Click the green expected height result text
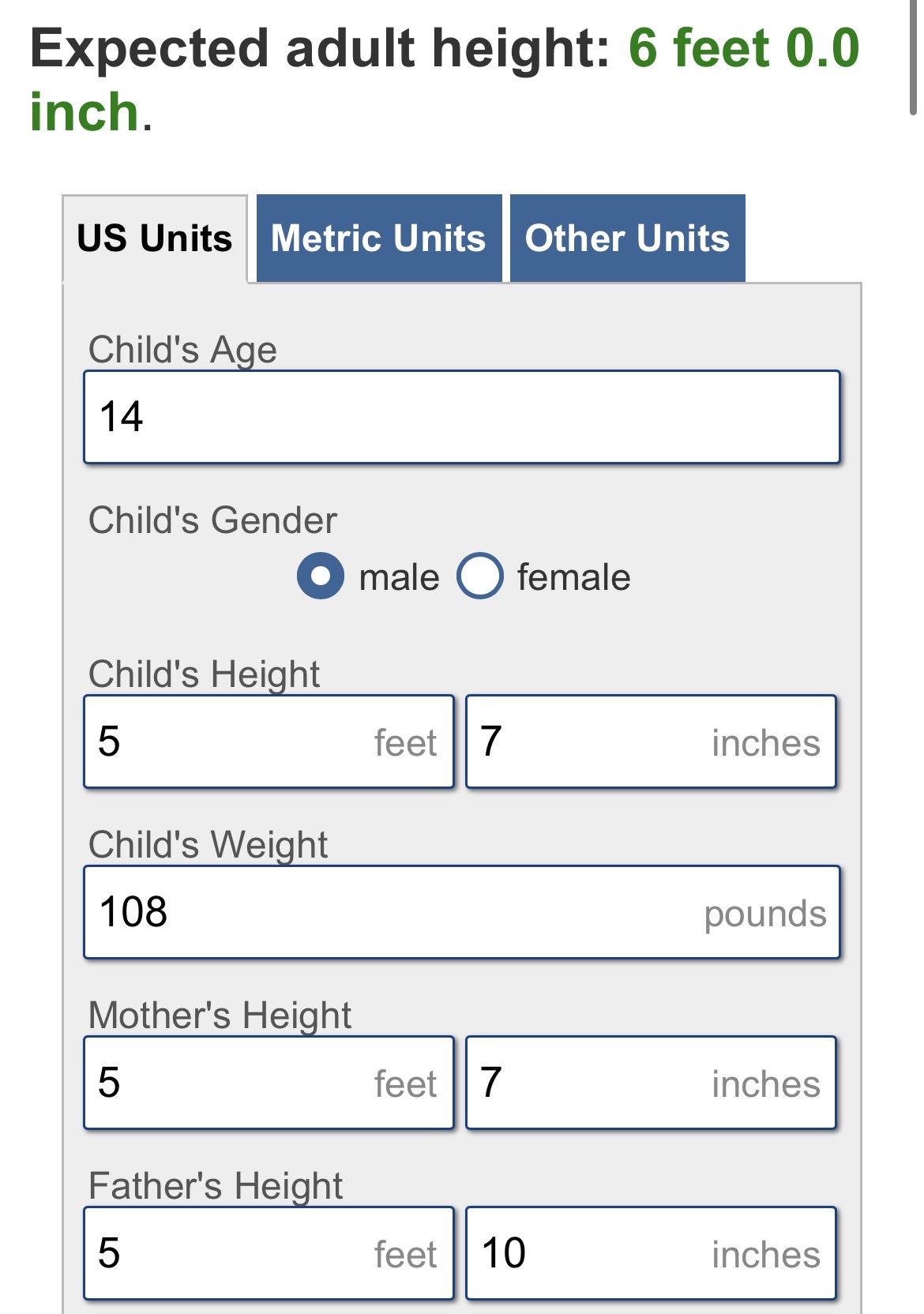This screenshot has height=1314, width=924. pos(742,49)
